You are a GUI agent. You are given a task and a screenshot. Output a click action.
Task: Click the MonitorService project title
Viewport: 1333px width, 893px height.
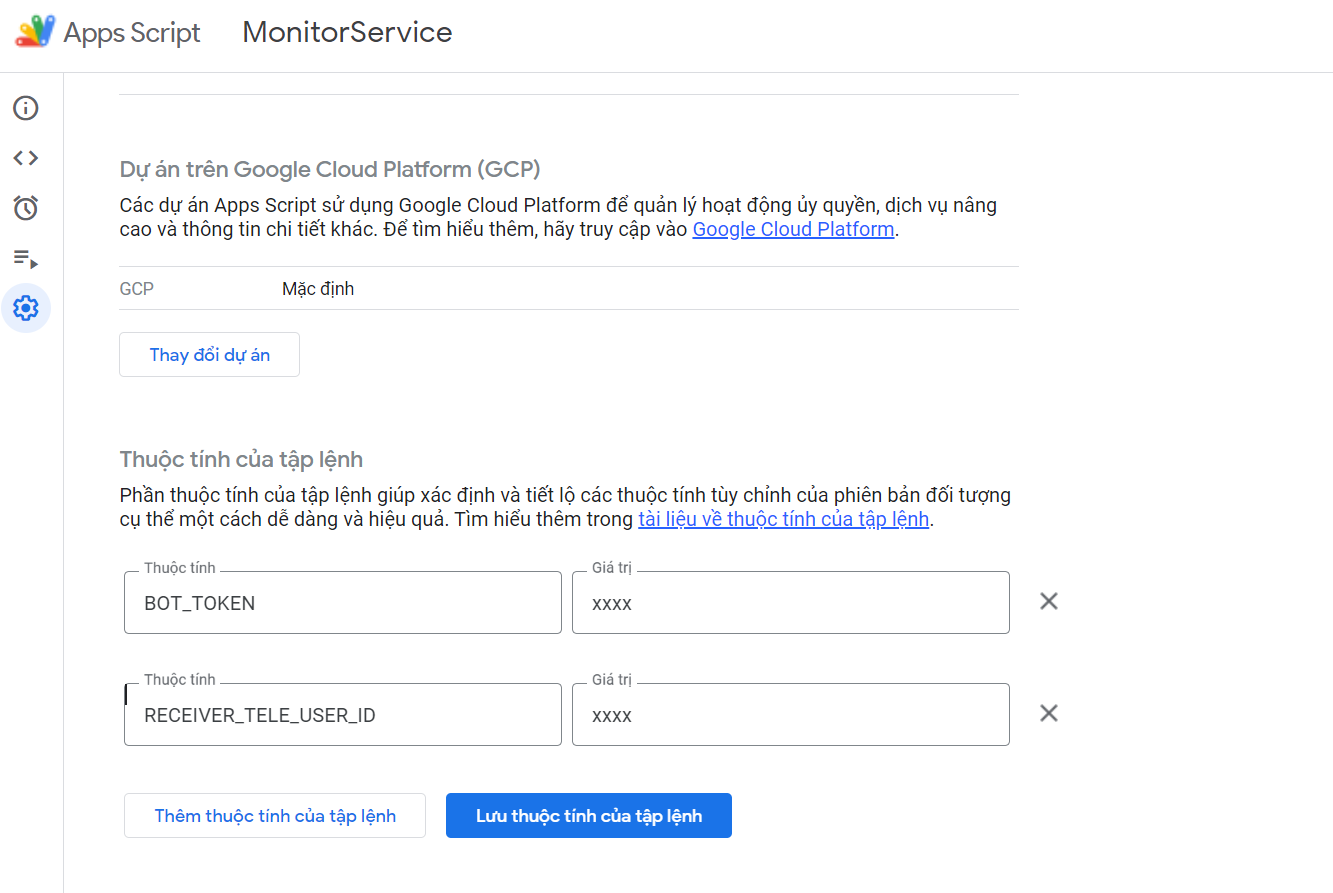tap(346, 31)
